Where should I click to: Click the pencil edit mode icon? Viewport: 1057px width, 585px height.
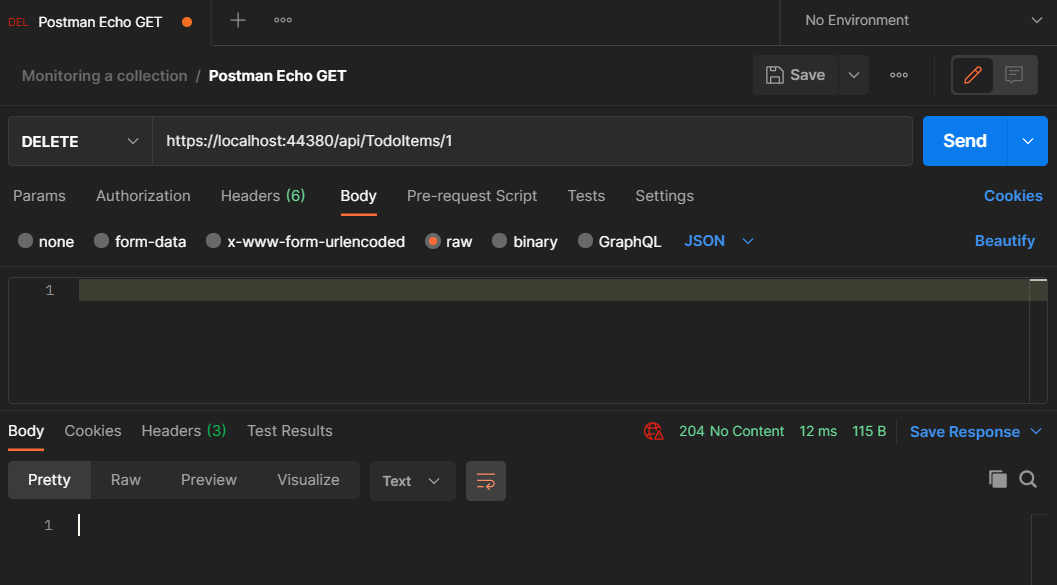coord(973,75)
